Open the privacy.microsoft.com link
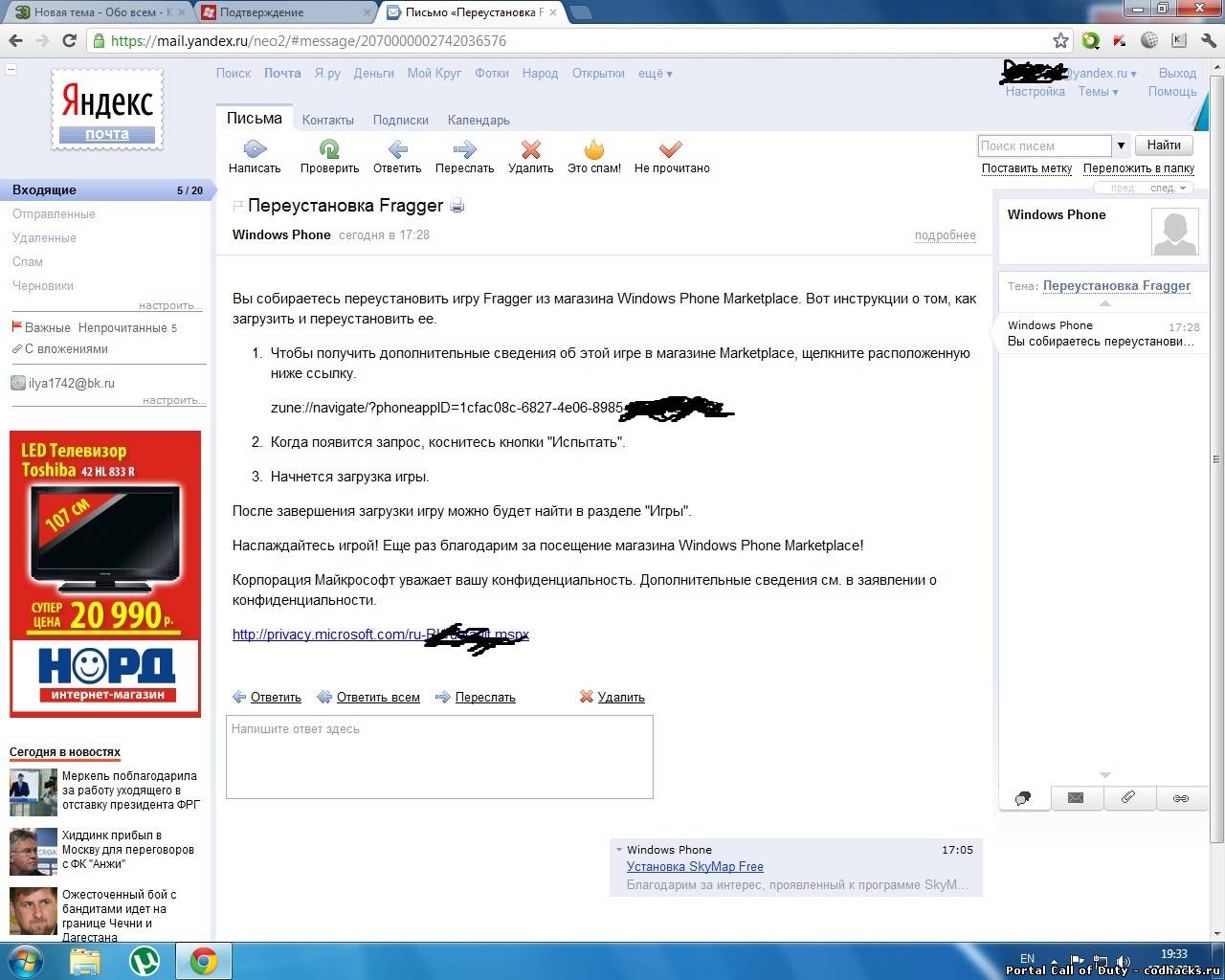1225x980 pixels. click(x=380, y=635)
